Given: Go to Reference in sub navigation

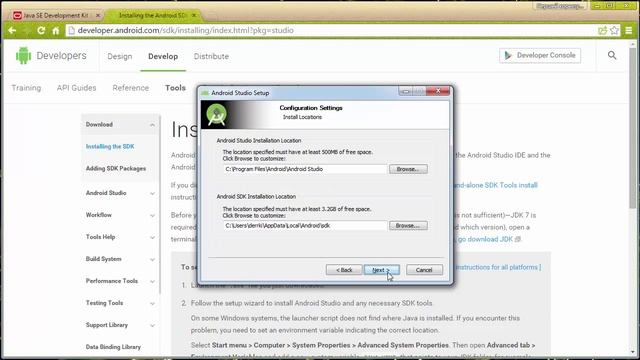Looking at the screenshot, I should click(x=131, y=88).
